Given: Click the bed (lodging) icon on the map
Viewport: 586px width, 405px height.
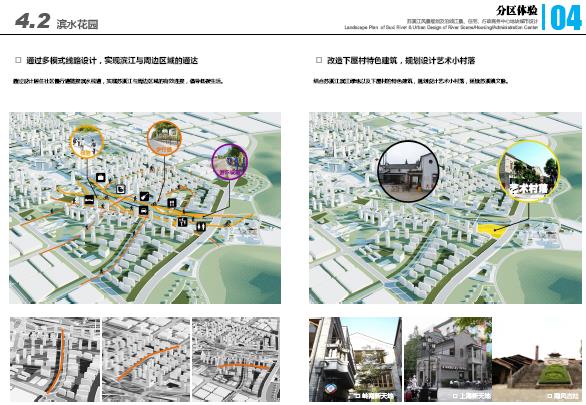Looking at the screenshot, I should click(89, 200).
